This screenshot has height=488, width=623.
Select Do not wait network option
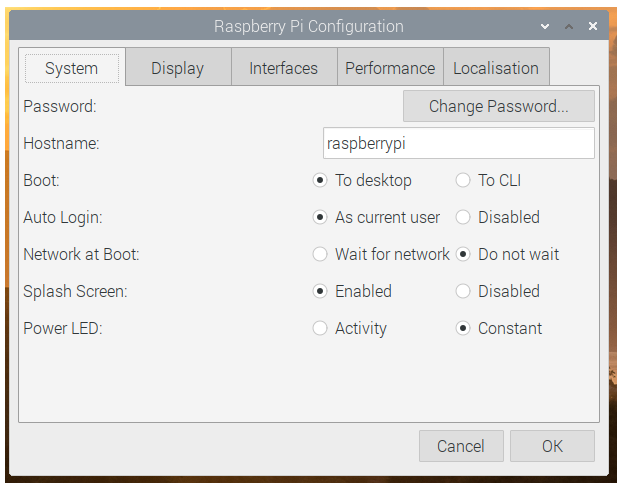(x=463, y=254)
